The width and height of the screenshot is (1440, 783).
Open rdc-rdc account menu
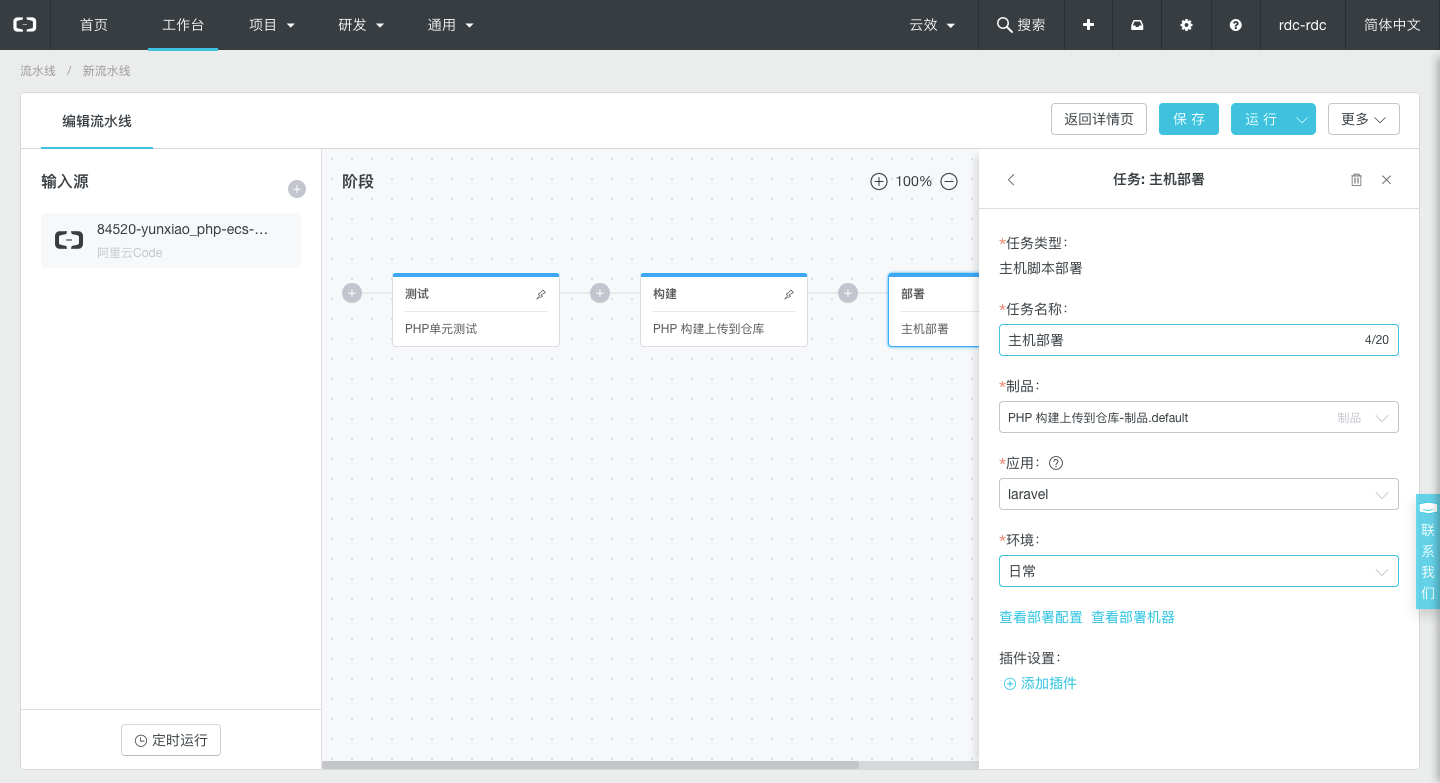pyautogui.click(x=1302, y=25)
